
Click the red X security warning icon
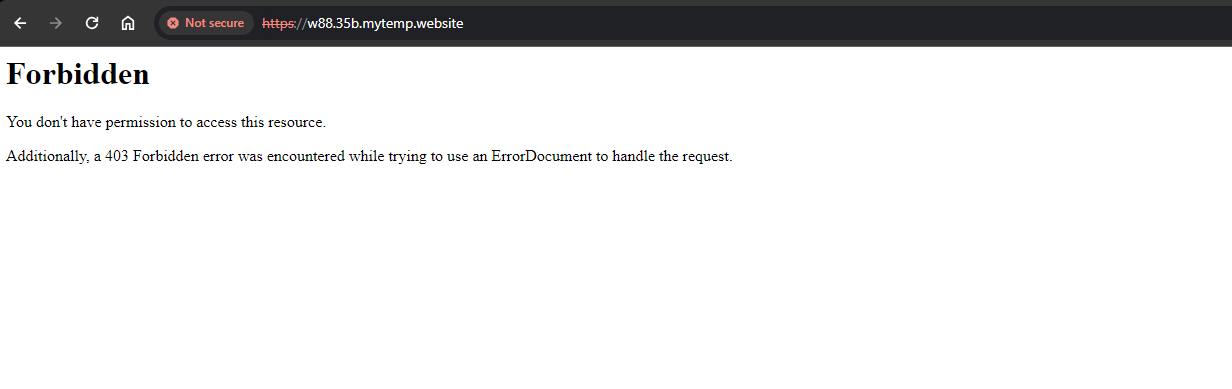point(173,23)
